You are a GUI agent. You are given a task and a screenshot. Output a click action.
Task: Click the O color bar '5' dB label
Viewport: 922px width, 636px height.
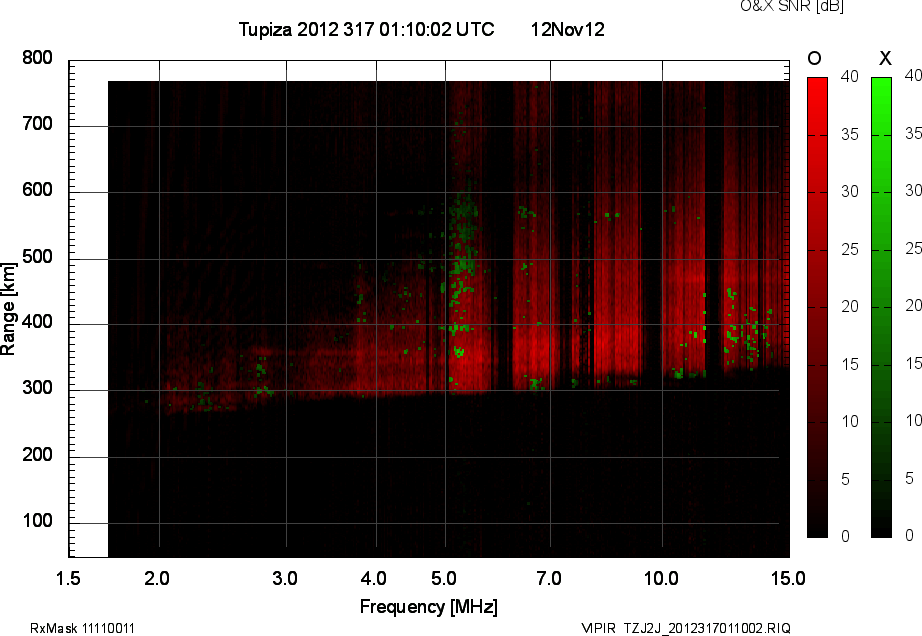[846, 480]
